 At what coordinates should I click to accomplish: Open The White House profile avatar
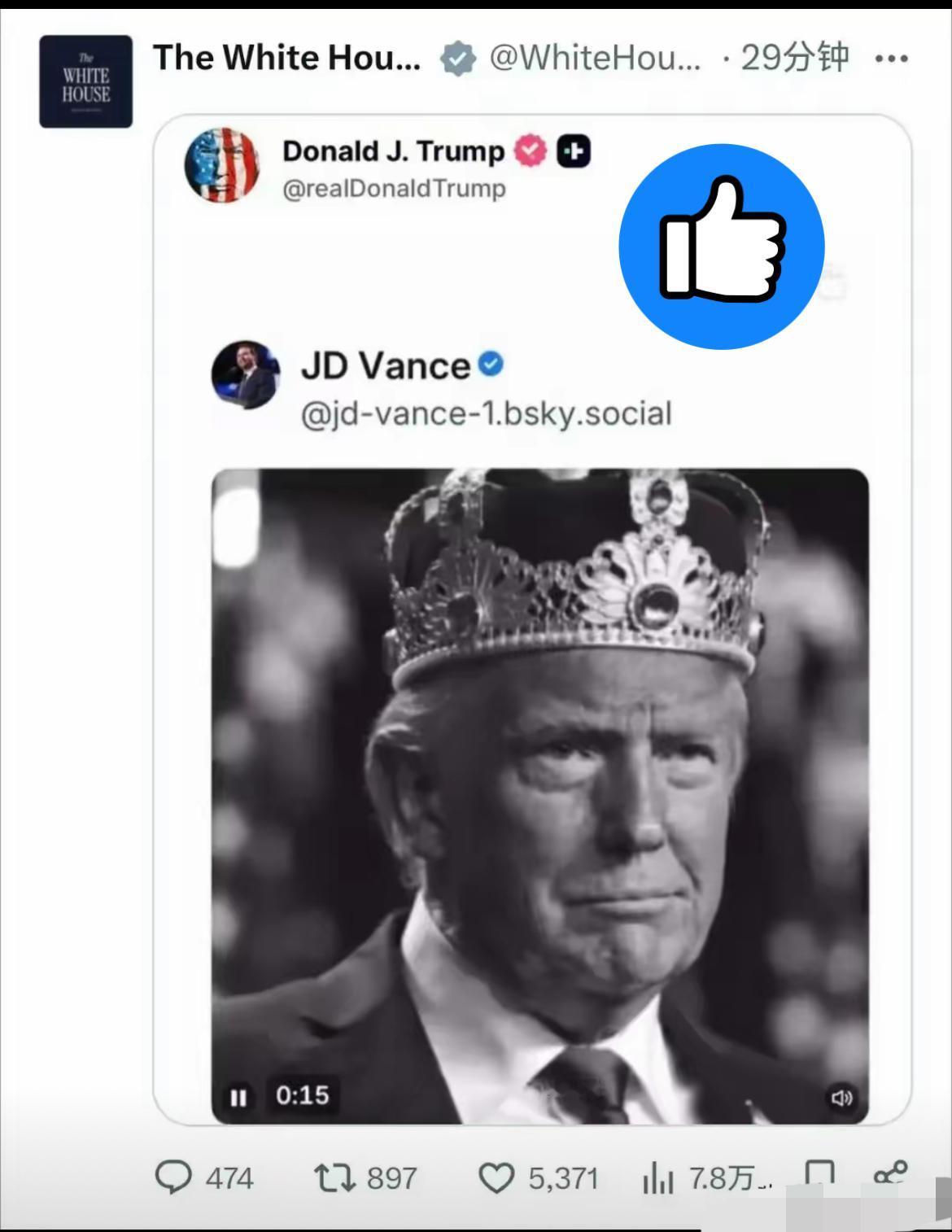point(85,81)
